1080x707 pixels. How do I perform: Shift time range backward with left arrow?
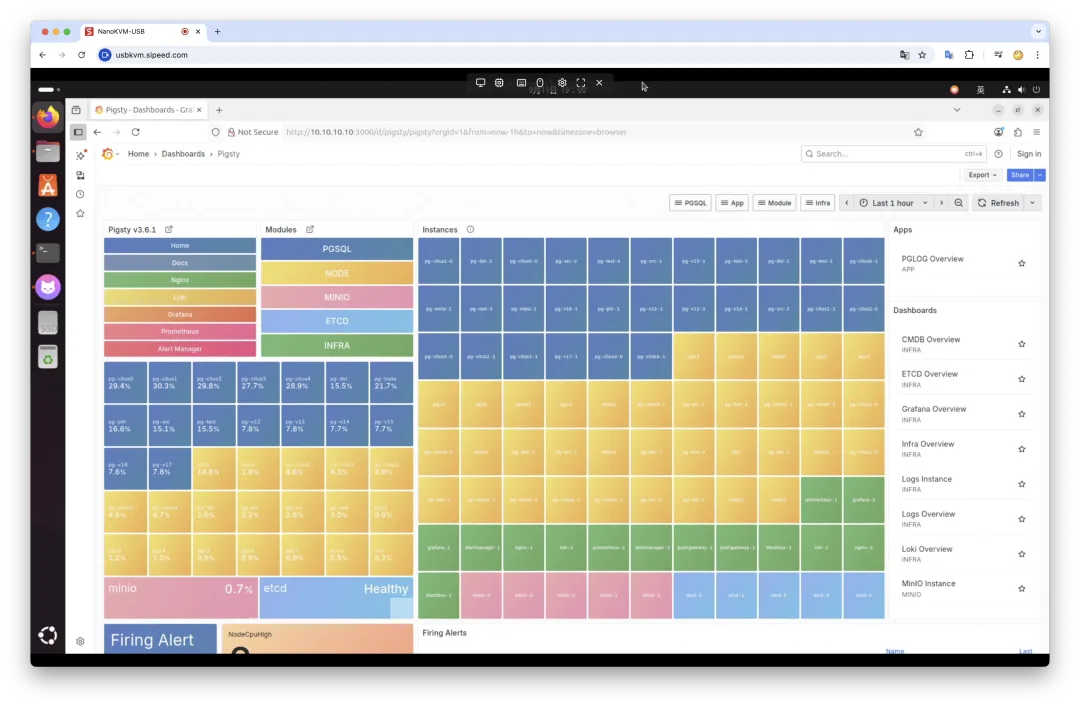(x=847, y=203)
